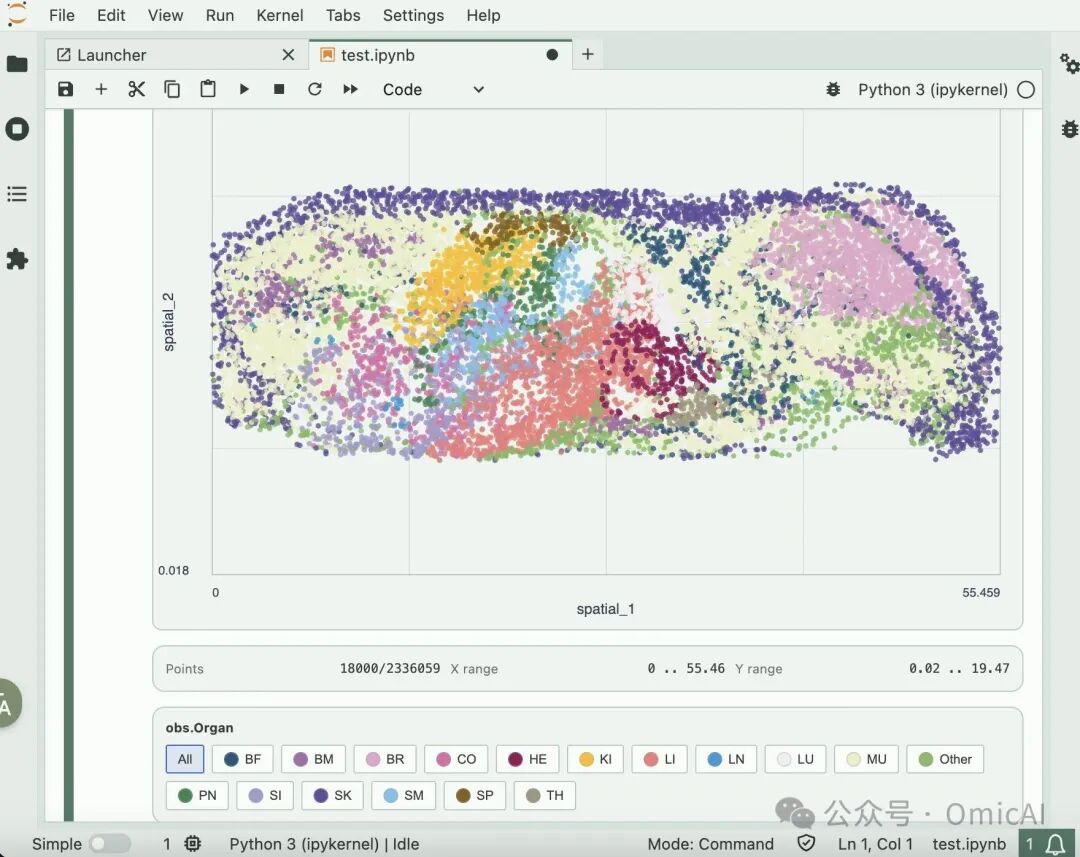Click the kernel status circle indicator
The height and width of the screenshot is (857, 1080).
(1026, 90)
